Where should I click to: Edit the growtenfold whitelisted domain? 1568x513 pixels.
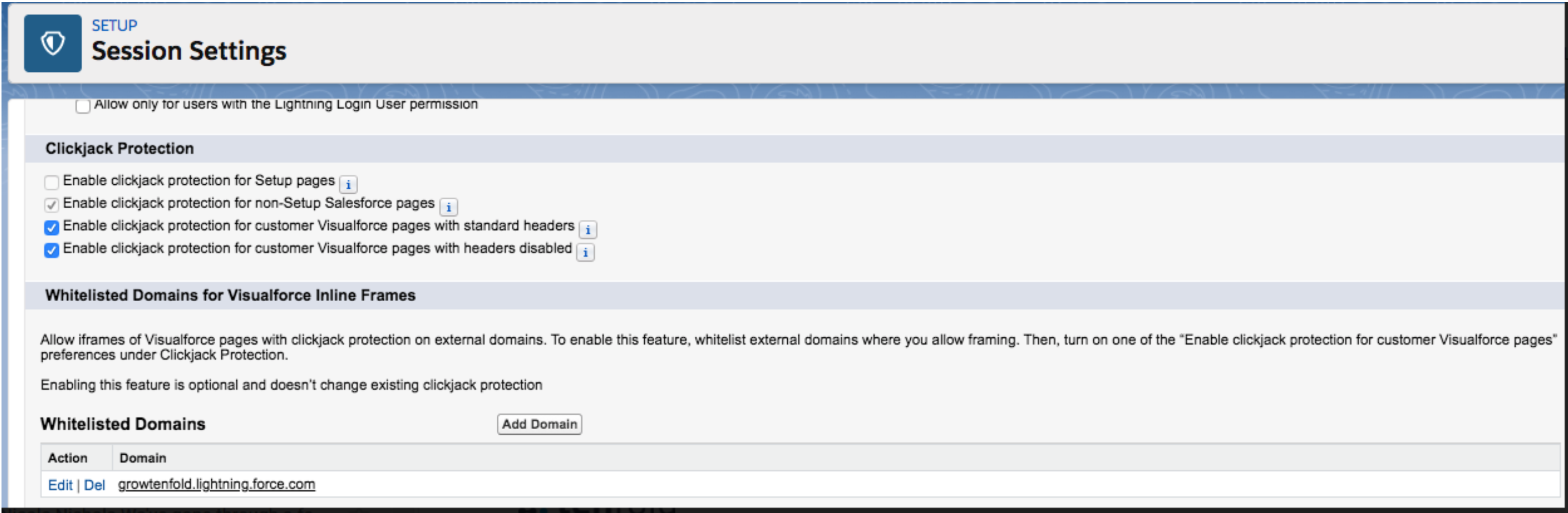(x=60, y=485)
